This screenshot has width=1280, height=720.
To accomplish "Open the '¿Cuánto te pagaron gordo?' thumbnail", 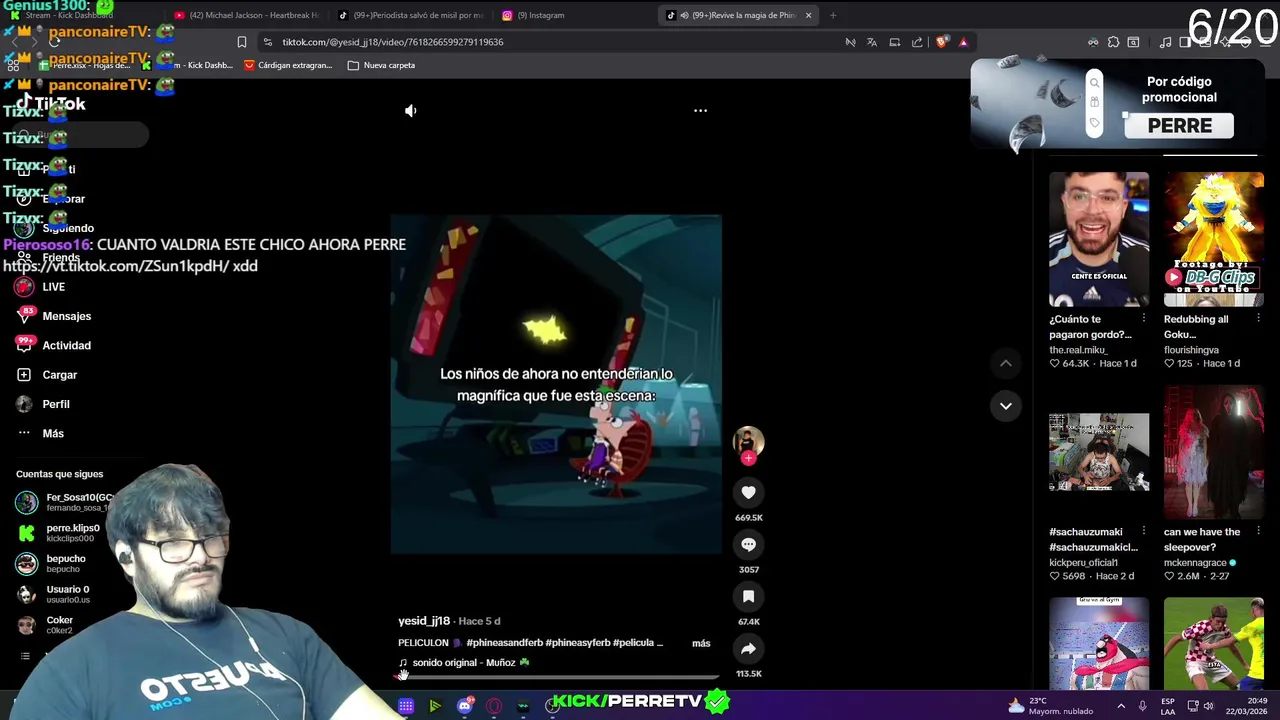I will [x=1099, y=240].
